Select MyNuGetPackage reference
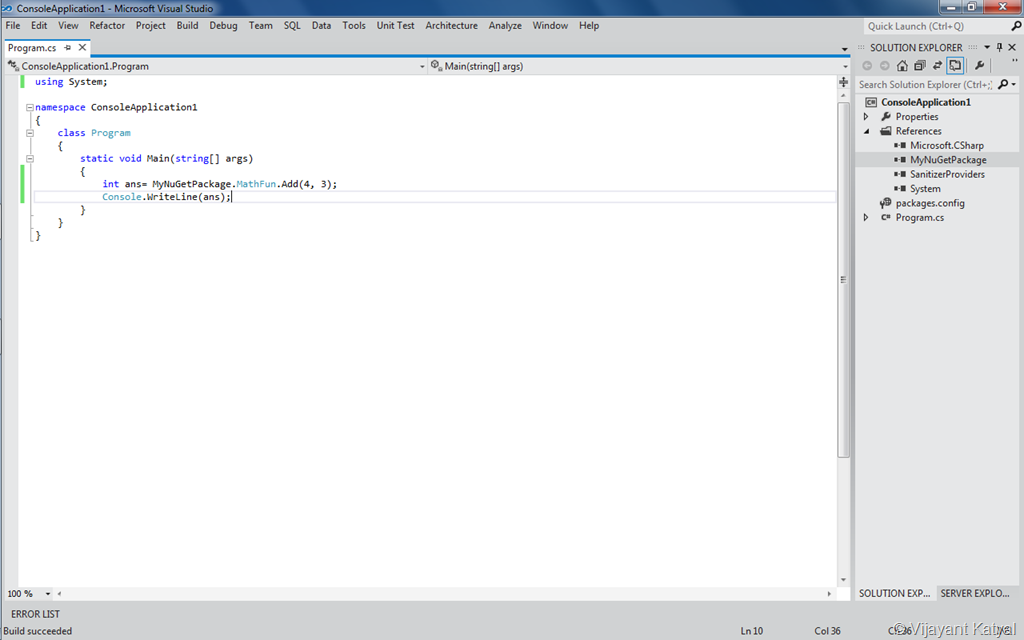Screen dimensions: 1024x640 pyautogui.click(x=948, y=159)
